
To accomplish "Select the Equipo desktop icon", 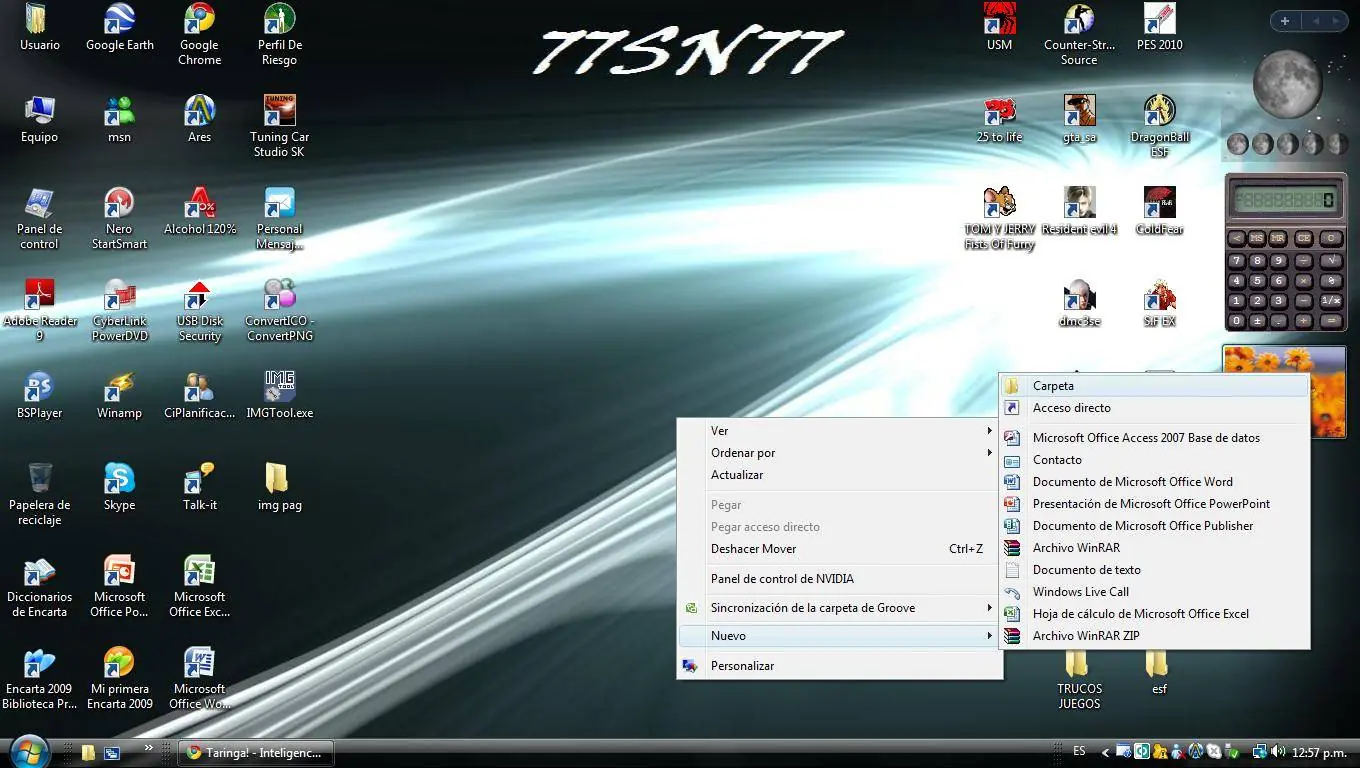I will pos(40,119).
